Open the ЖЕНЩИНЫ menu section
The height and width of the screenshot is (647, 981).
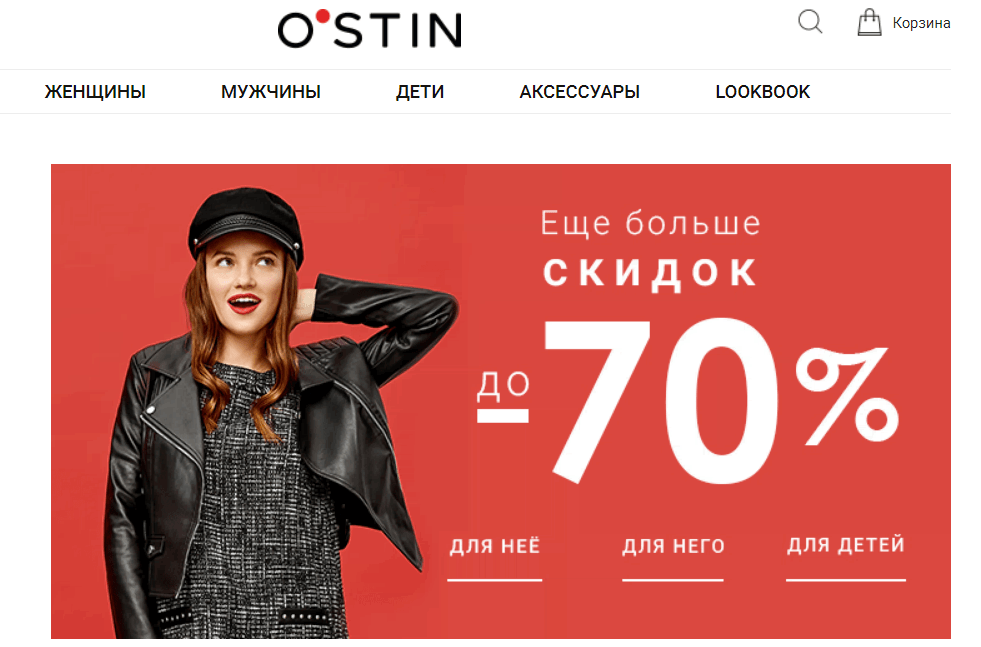point(95,92)
